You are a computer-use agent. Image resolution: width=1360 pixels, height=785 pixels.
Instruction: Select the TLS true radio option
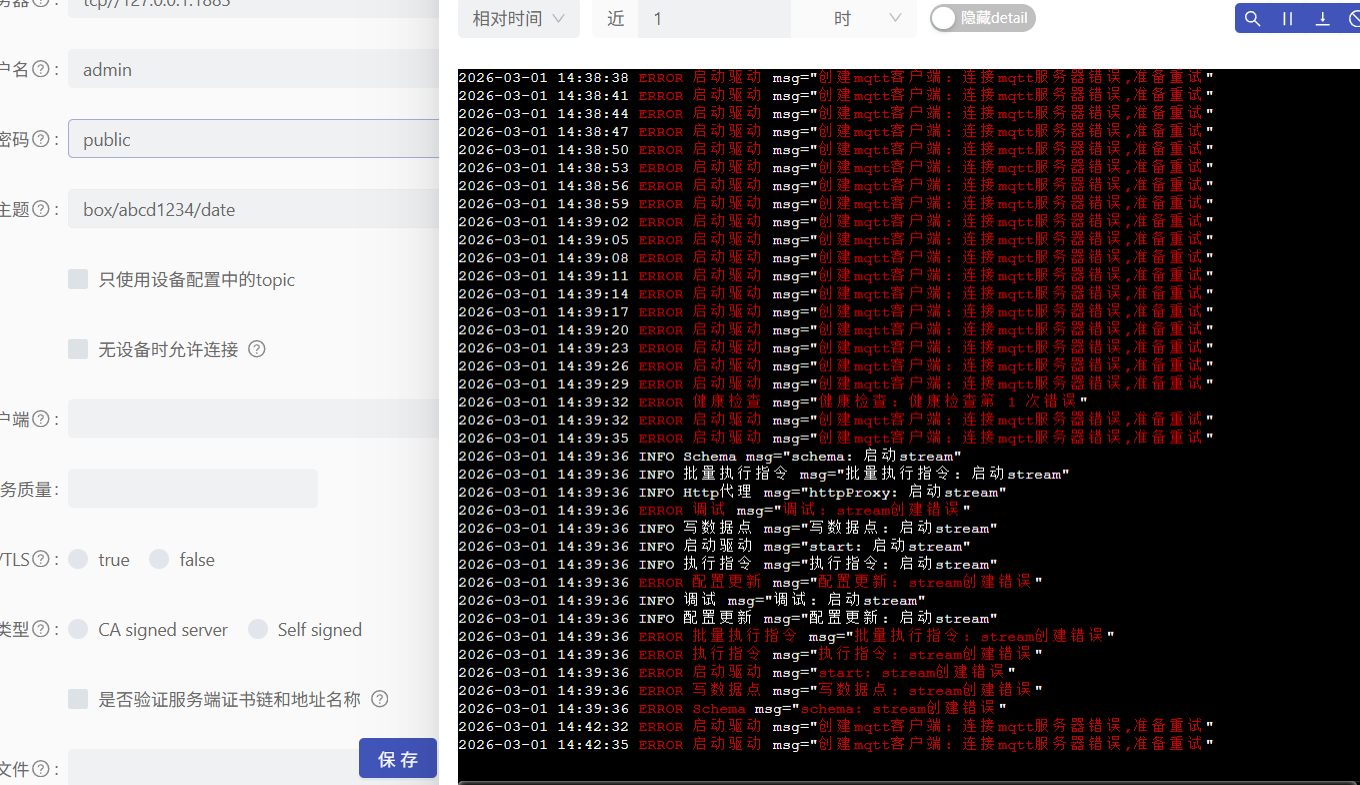pos(78,559)
